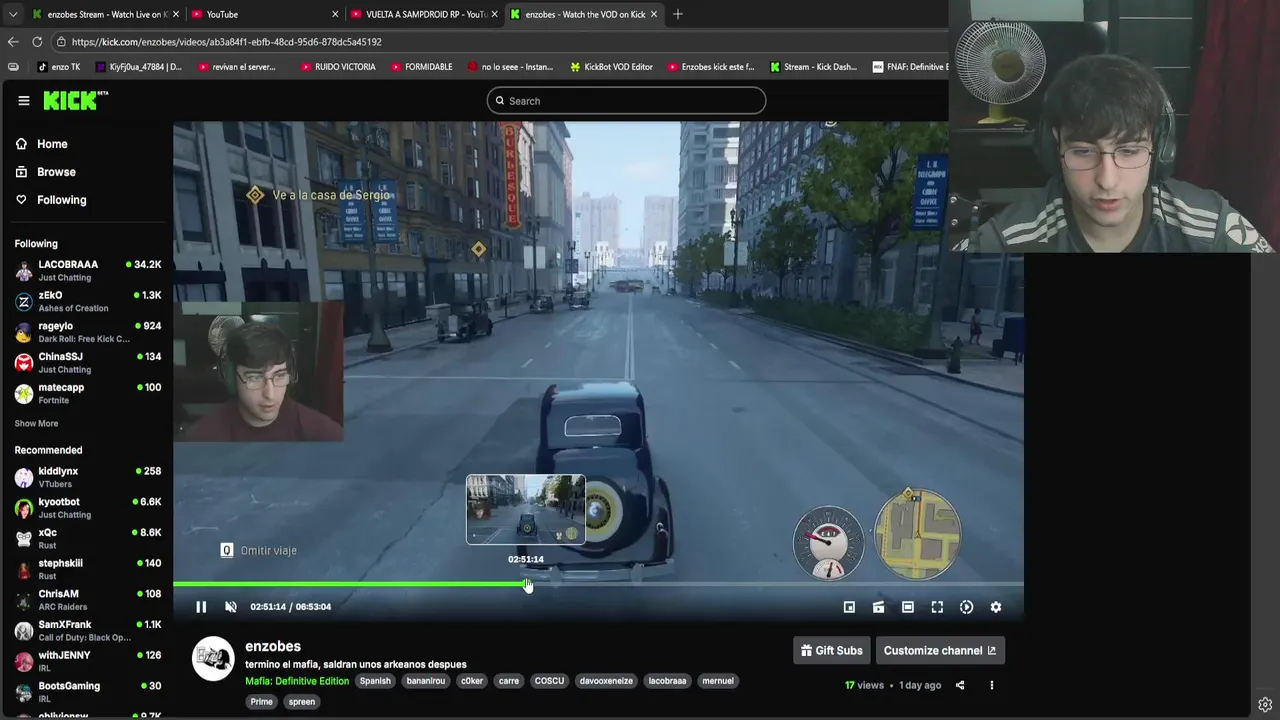Click the Prime tag chip
The image size is (1280, 720).
[261, 702]
